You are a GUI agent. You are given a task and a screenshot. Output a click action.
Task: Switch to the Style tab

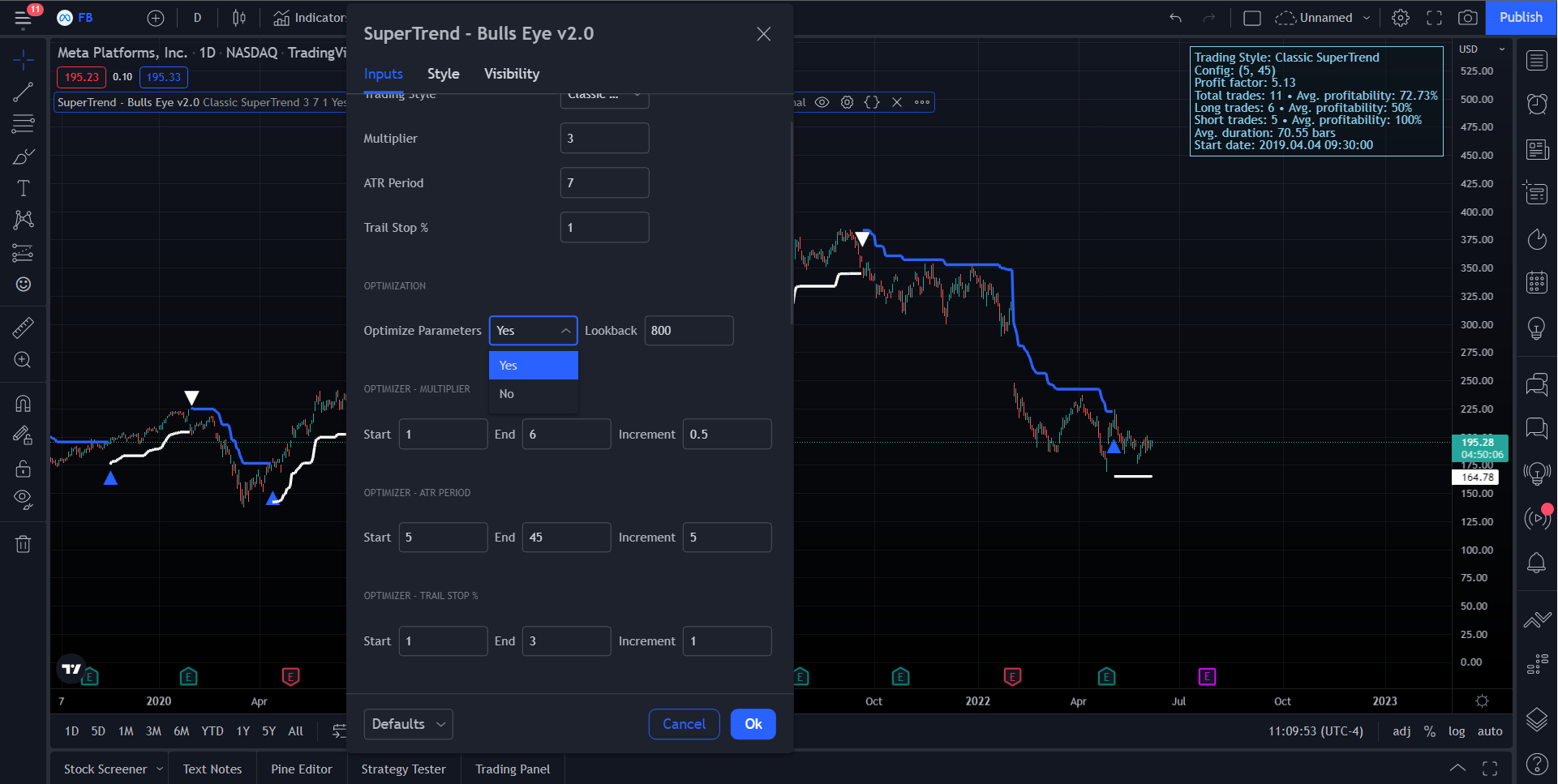(443, 73)
